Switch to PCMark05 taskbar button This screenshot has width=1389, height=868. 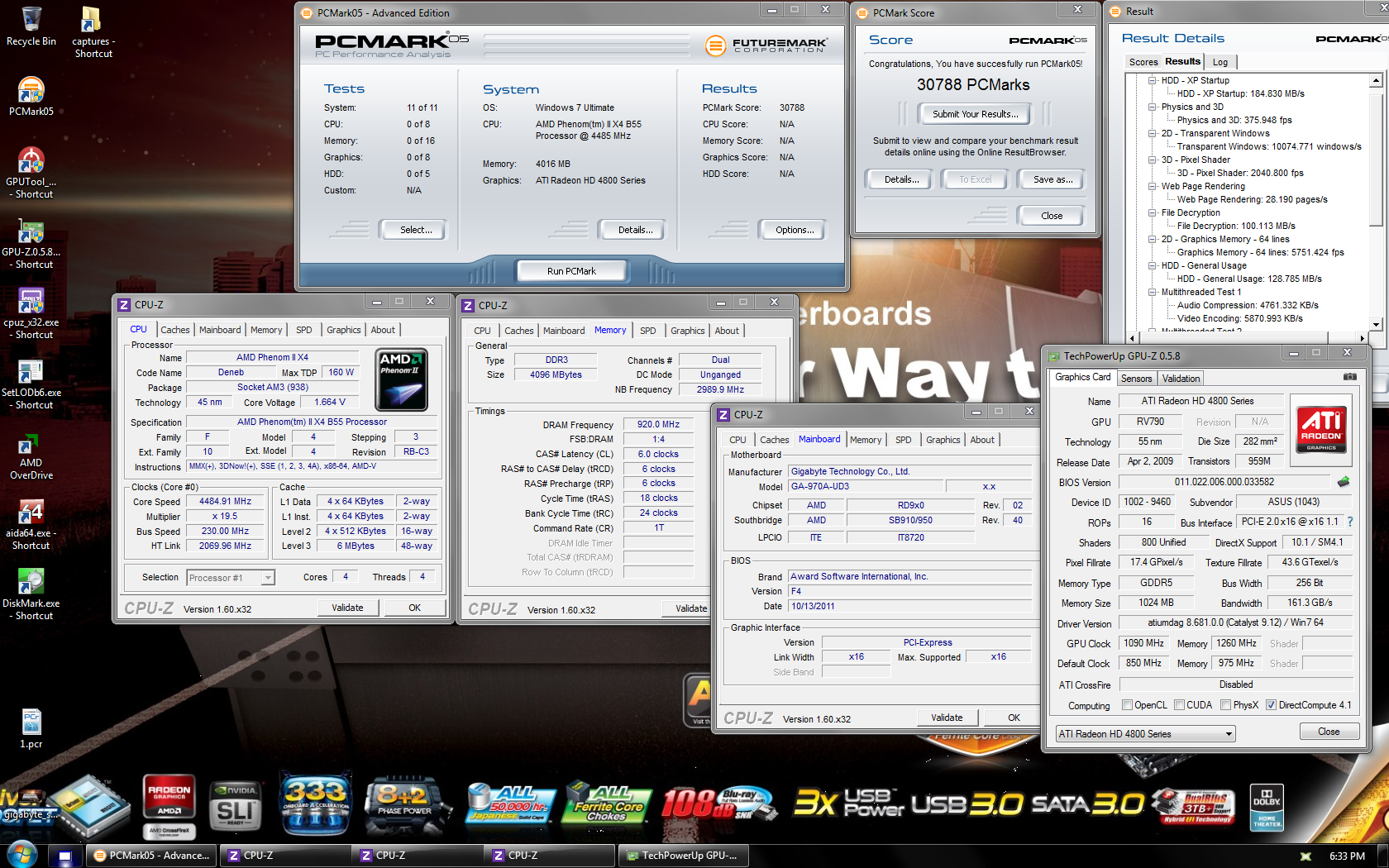point(152,856)
